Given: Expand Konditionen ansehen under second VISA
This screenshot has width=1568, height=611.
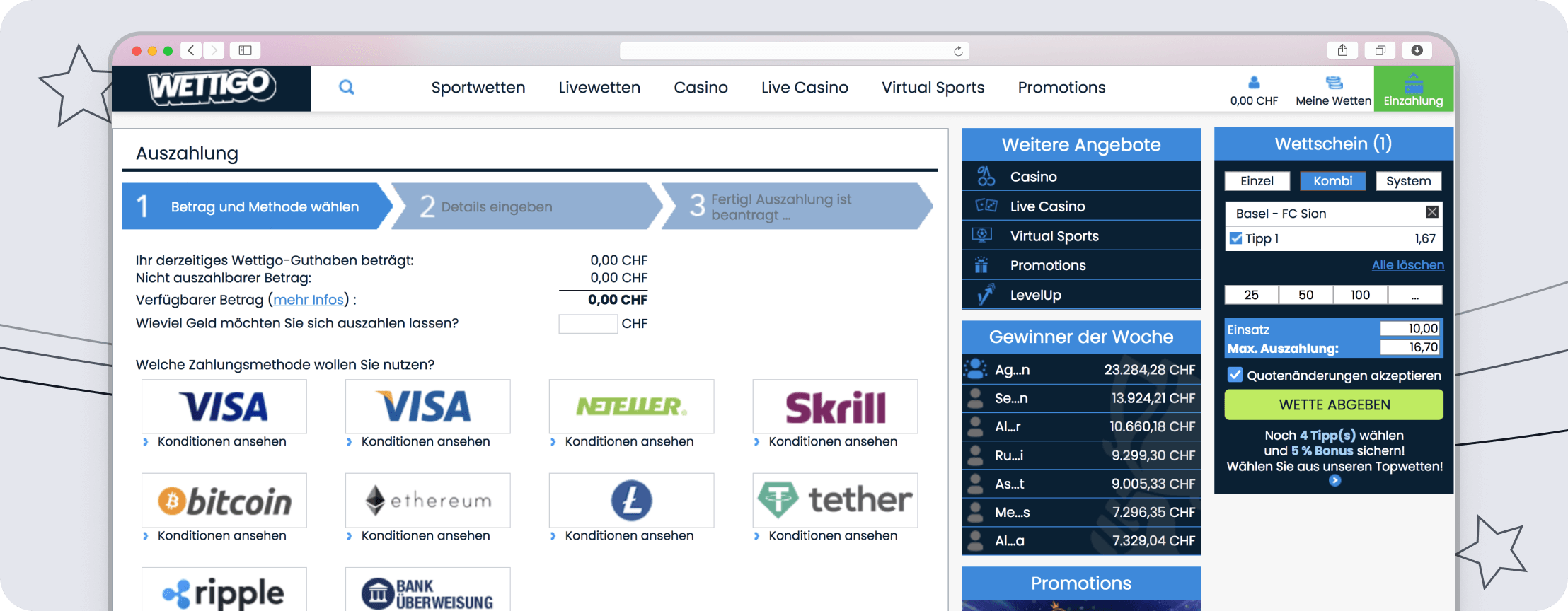Looking at the screenshot, I should point(425,441).
